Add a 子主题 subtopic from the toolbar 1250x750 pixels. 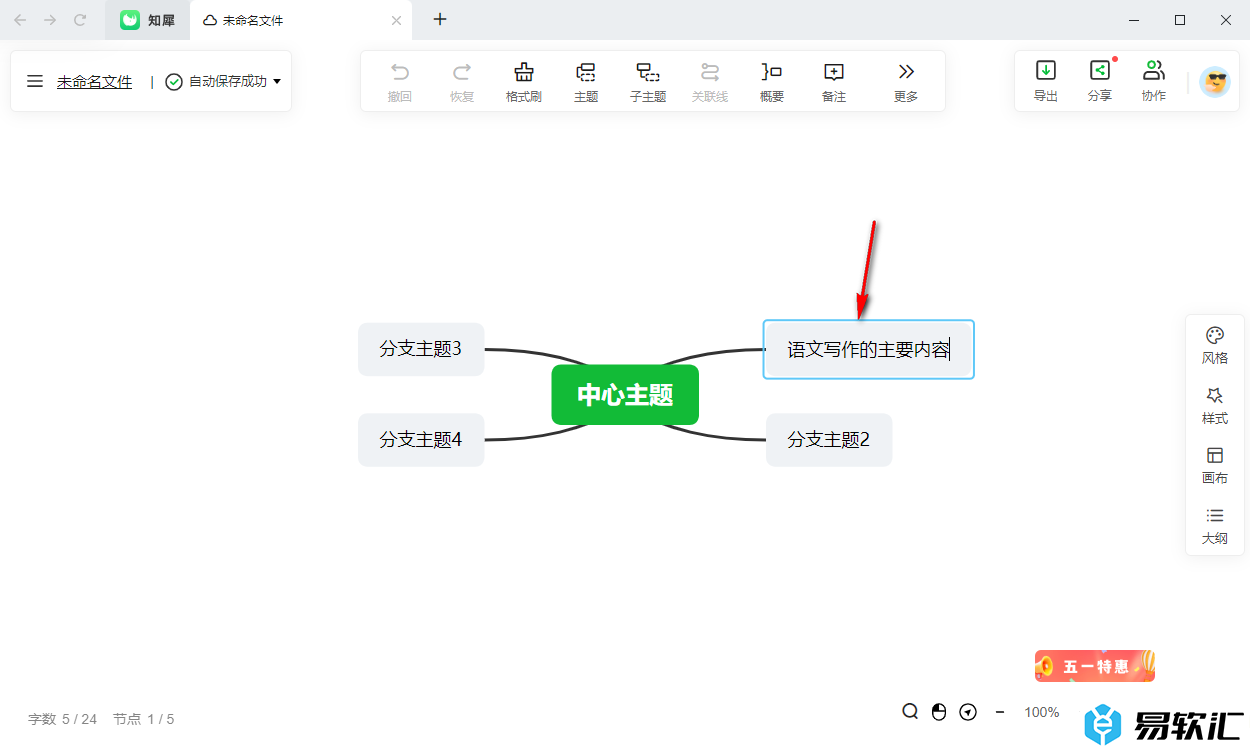click(648, 82)
